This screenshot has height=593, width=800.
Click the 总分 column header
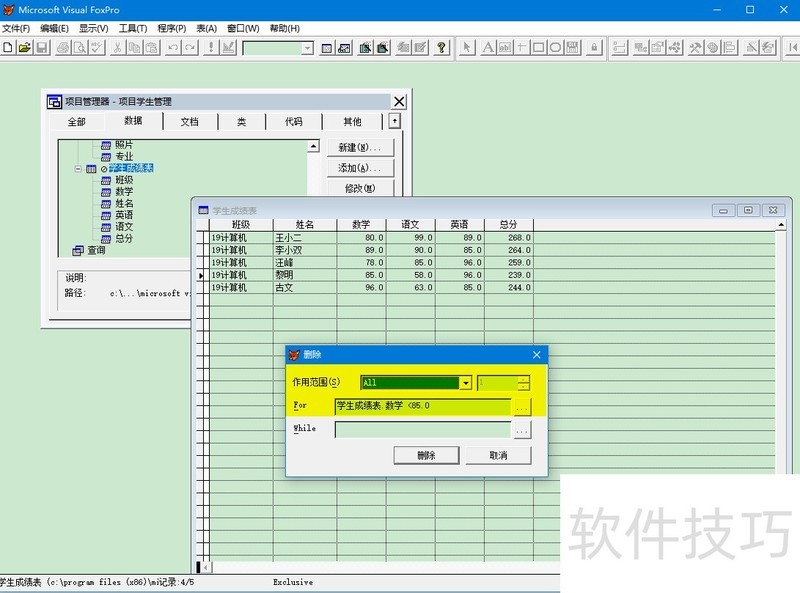[509, 225]
